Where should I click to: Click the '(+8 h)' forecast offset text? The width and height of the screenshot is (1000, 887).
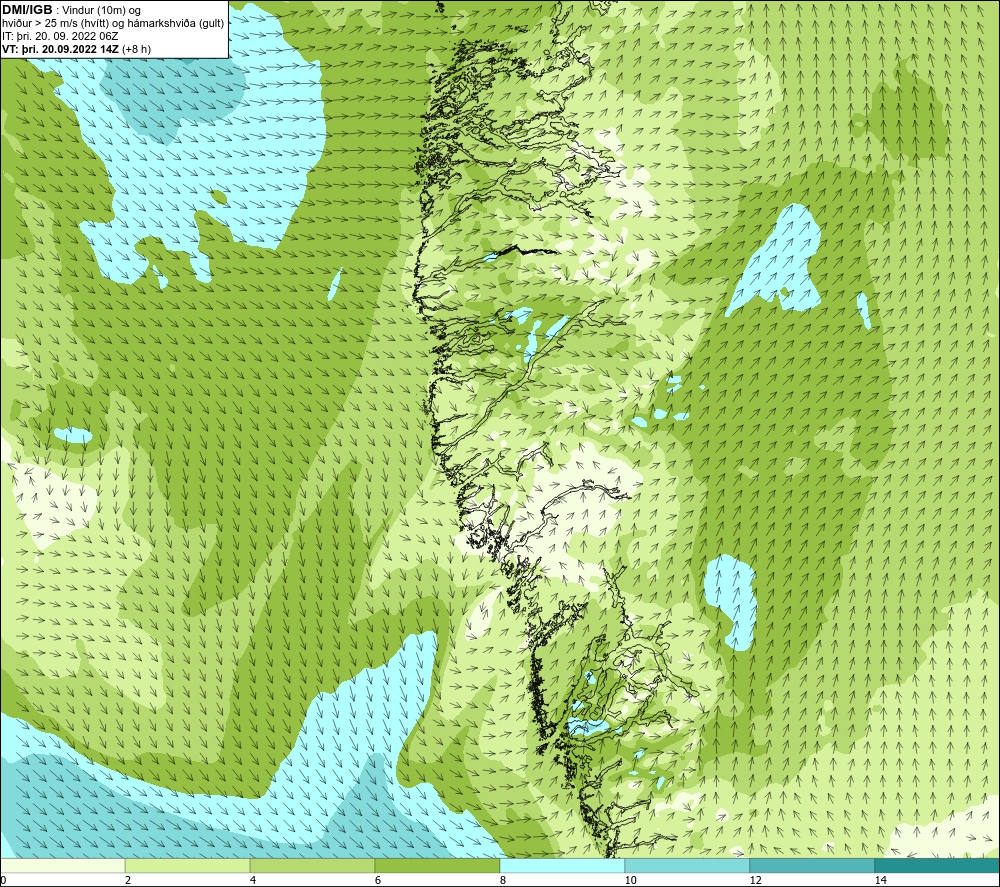tap(136, 48)
